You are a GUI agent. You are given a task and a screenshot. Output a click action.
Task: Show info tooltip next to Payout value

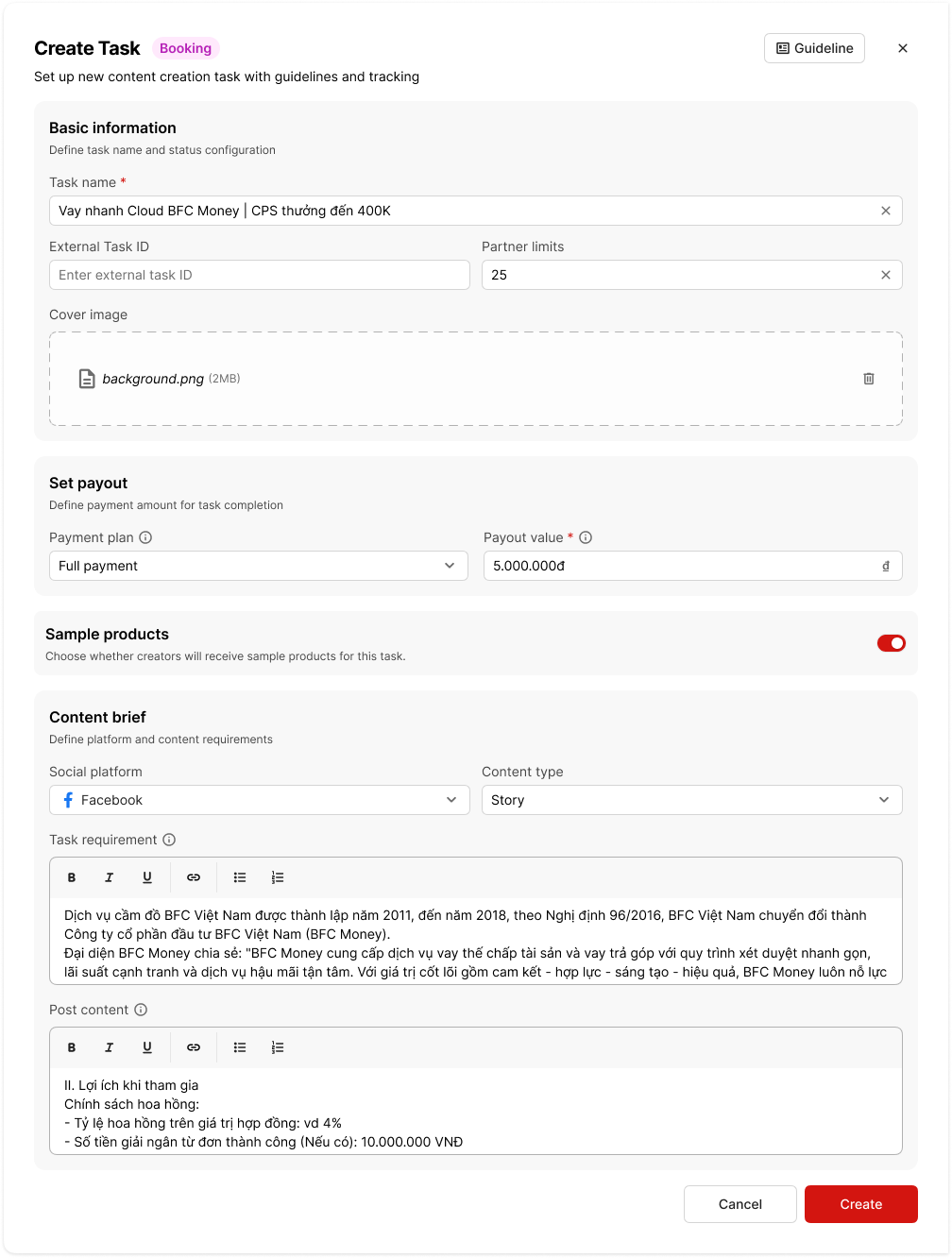tap(586, 537)
